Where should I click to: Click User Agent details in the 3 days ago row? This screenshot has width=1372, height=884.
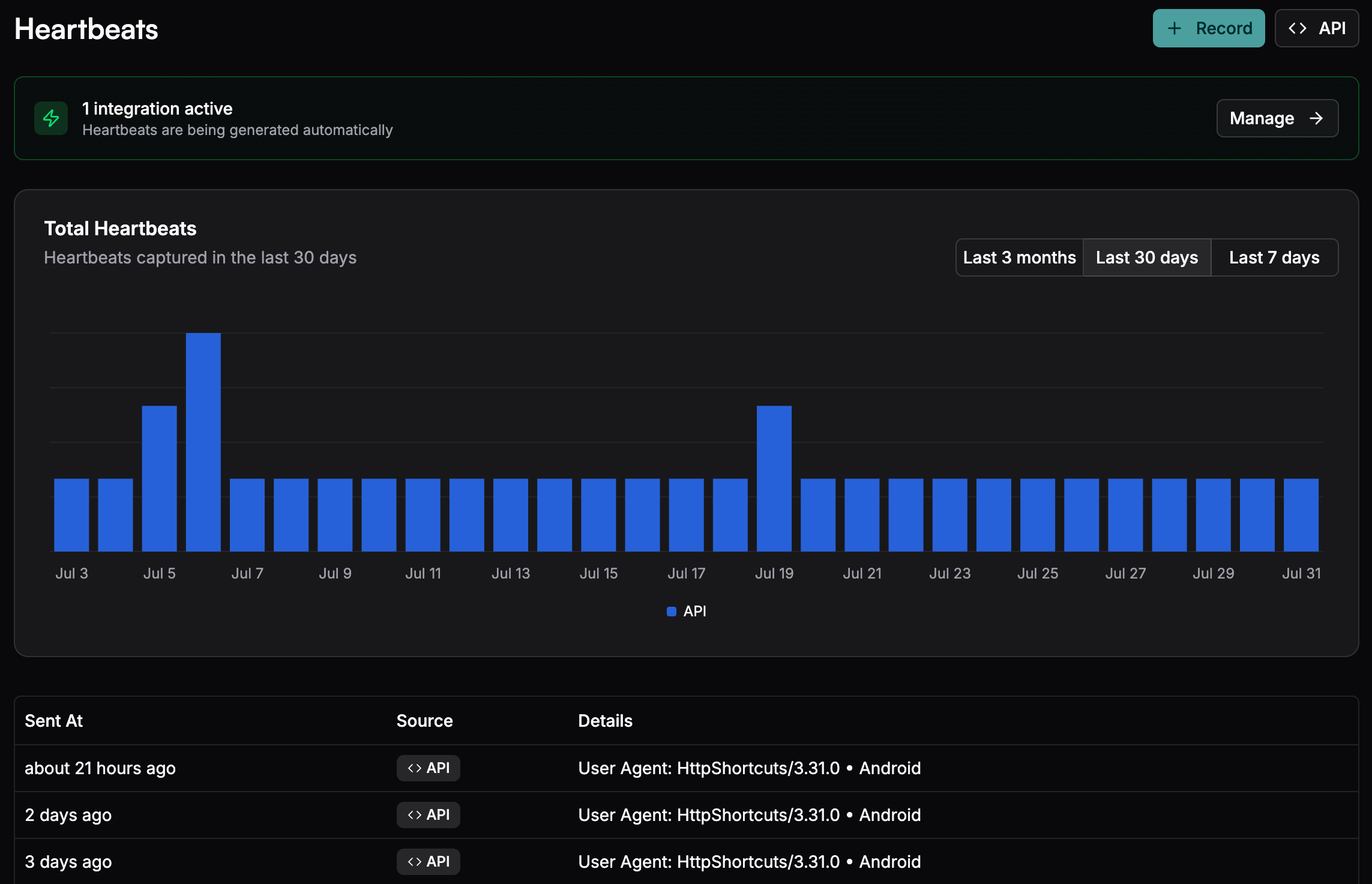(750, 862)
